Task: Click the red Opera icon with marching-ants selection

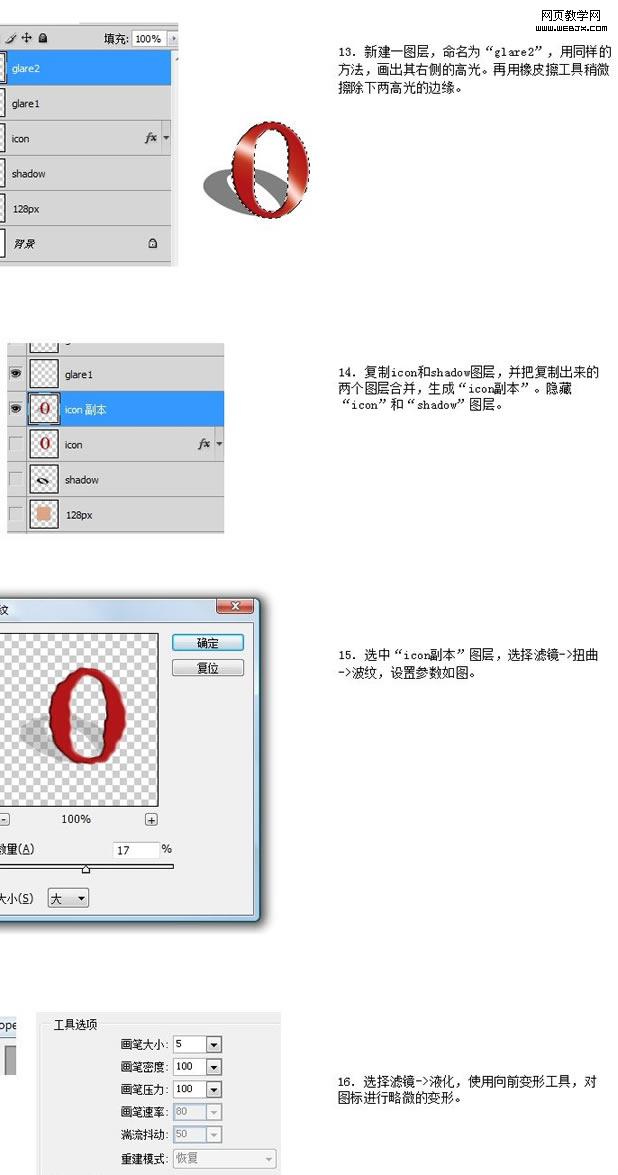Action: point(271,170)
